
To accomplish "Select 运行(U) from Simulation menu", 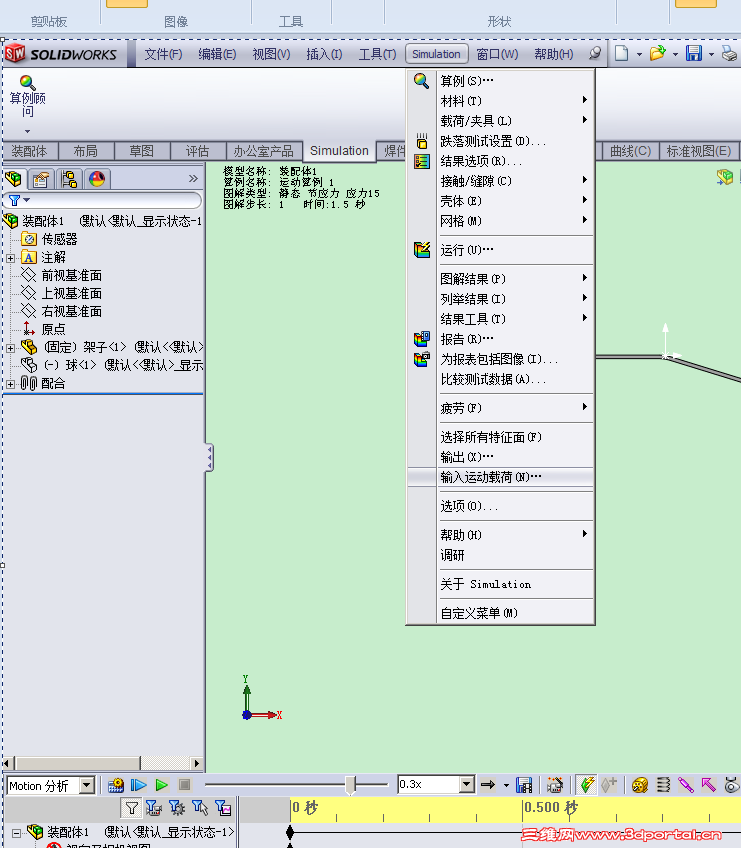I will (500, 250).
